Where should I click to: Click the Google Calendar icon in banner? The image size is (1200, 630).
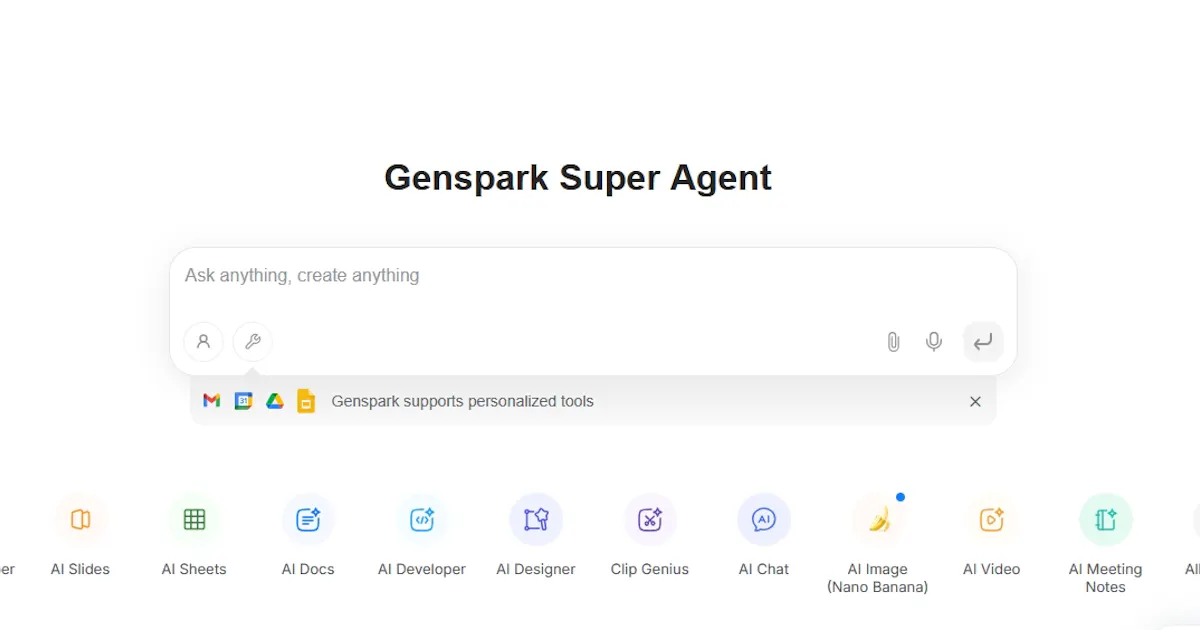243,401
